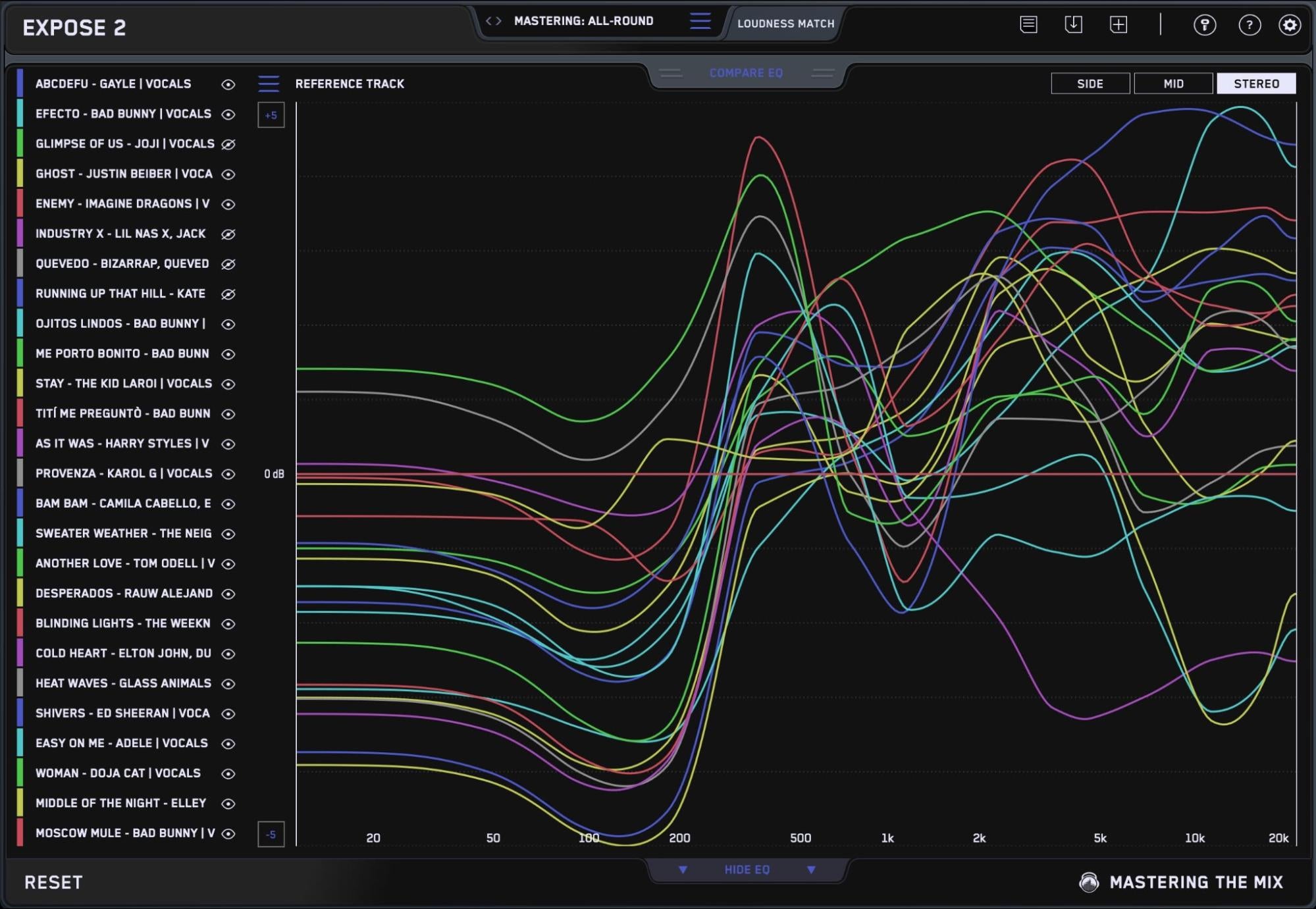The height and width of the screenshot is (909, 1316).
Task: Show the Running Up That Hill curve
Action: [x=228, y=294]
